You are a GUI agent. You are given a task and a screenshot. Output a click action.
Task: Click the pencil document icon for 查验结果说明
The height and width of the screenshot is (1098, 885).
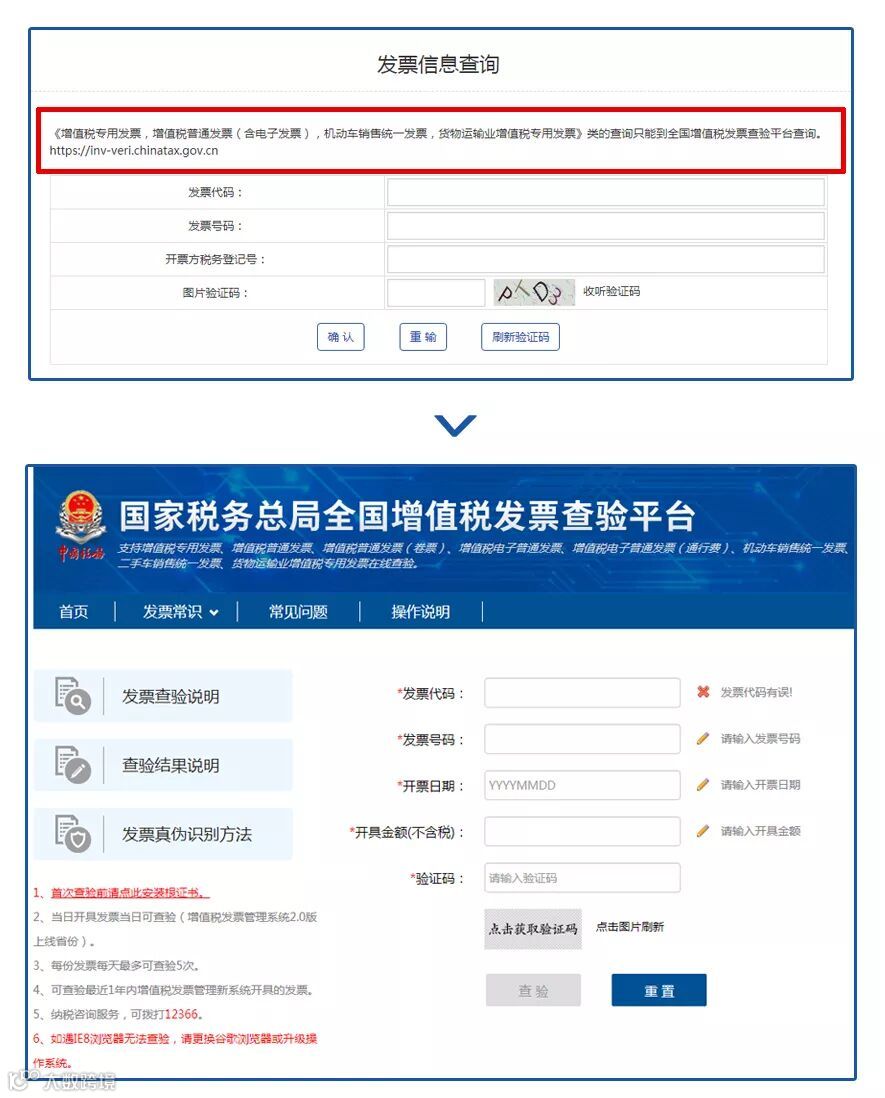(73, 765)
